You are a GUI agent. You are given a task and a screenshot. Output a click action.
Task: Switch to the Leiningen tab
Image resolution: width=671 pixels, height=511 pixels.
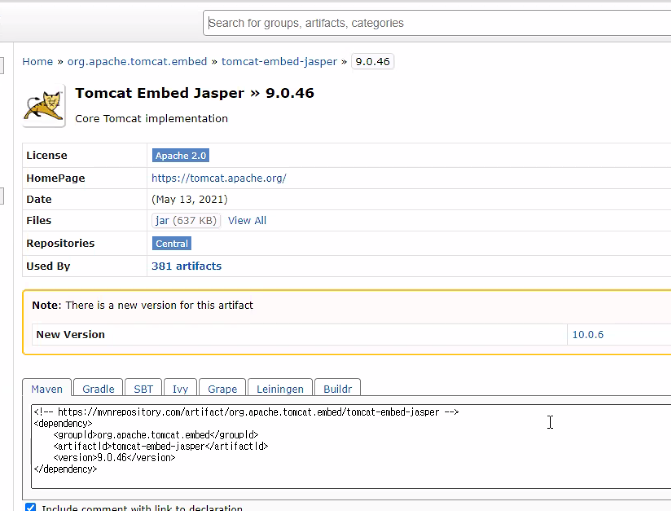pyautogui.click(x=280, y=389)
